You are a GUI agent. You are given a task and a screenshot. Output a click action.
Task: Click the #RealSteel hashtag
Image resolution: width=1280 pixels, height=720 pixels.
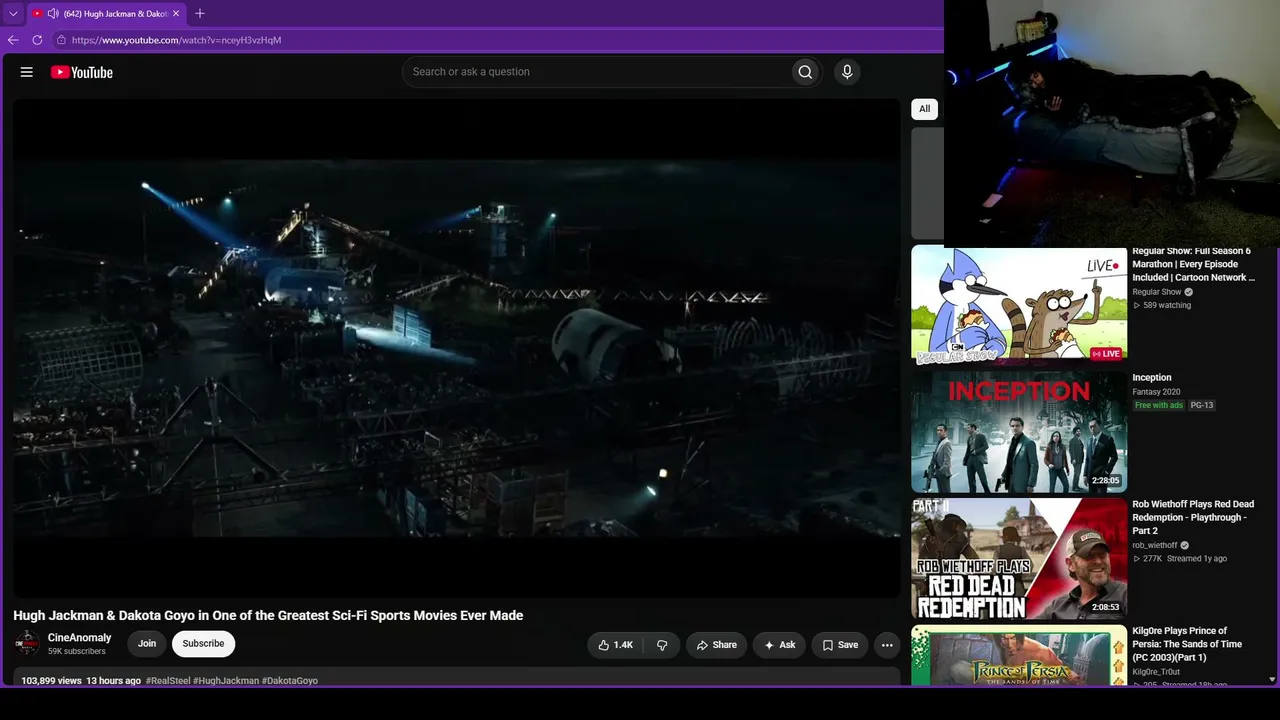168,681
